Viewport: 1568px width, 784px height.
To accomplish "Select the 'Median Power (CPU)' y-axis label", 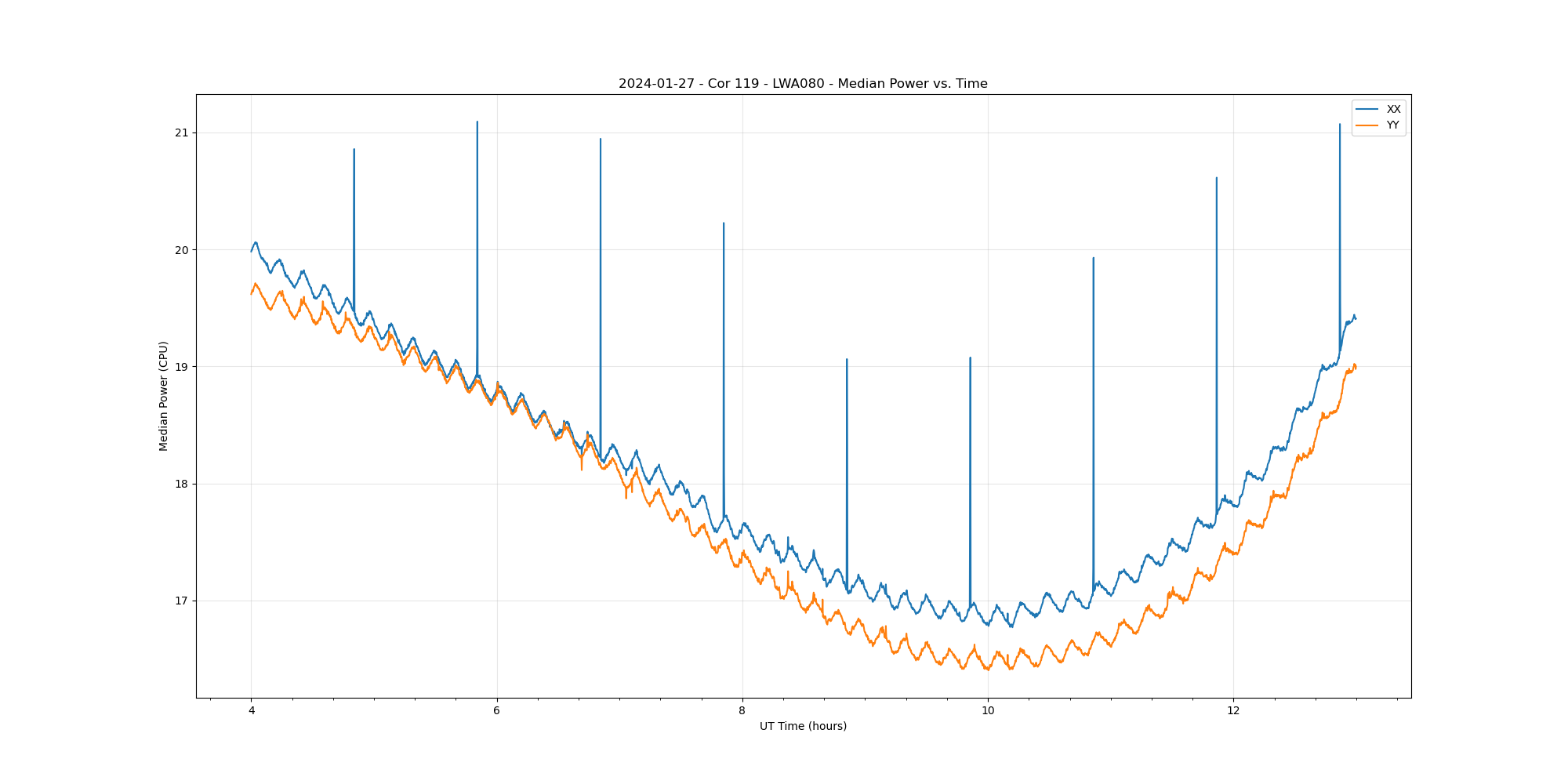I will [x=164, y=396].
